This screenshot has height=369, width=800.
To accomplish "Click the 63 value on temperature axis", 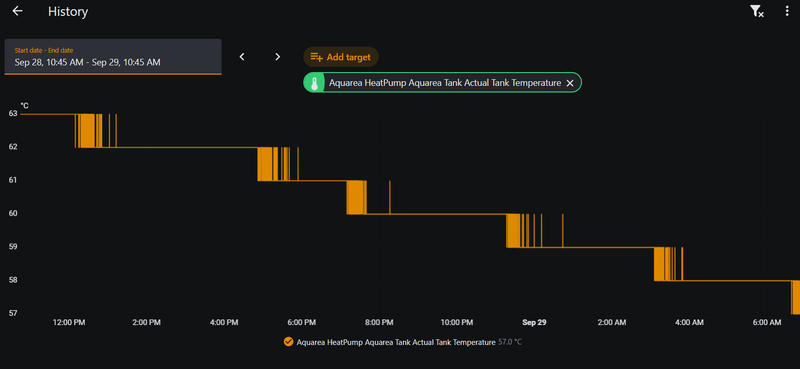I will tap(13, 113).
